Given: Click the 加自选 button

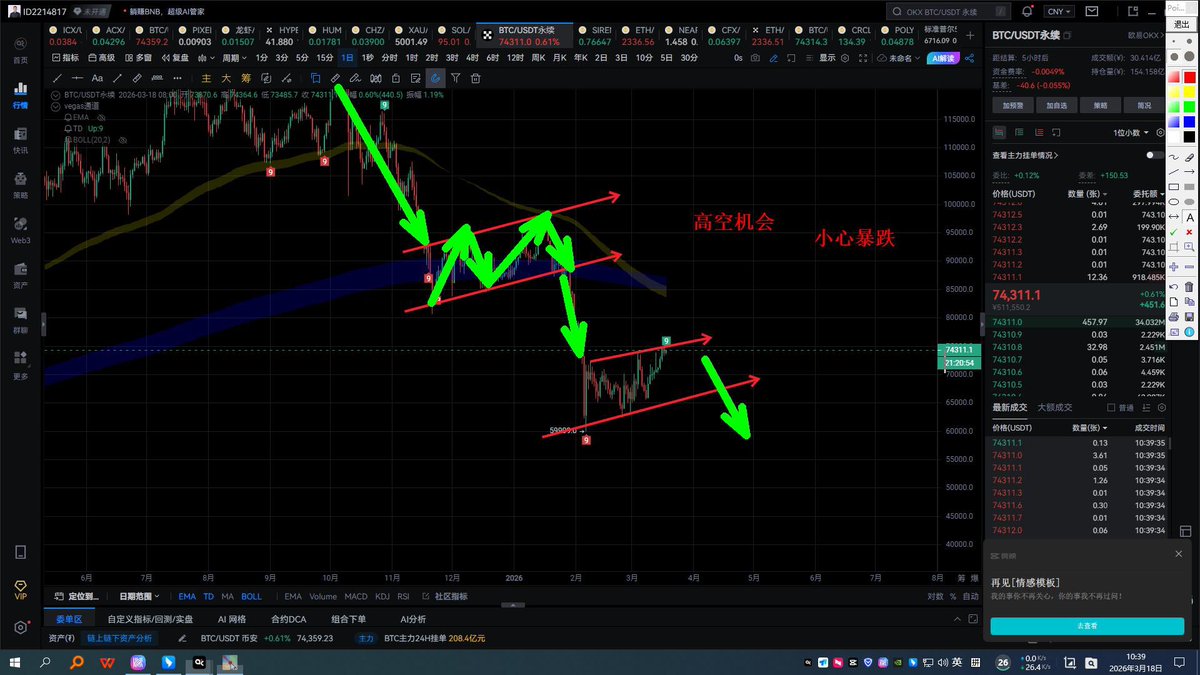Looking at the screenshot, I should point(1056,104).
